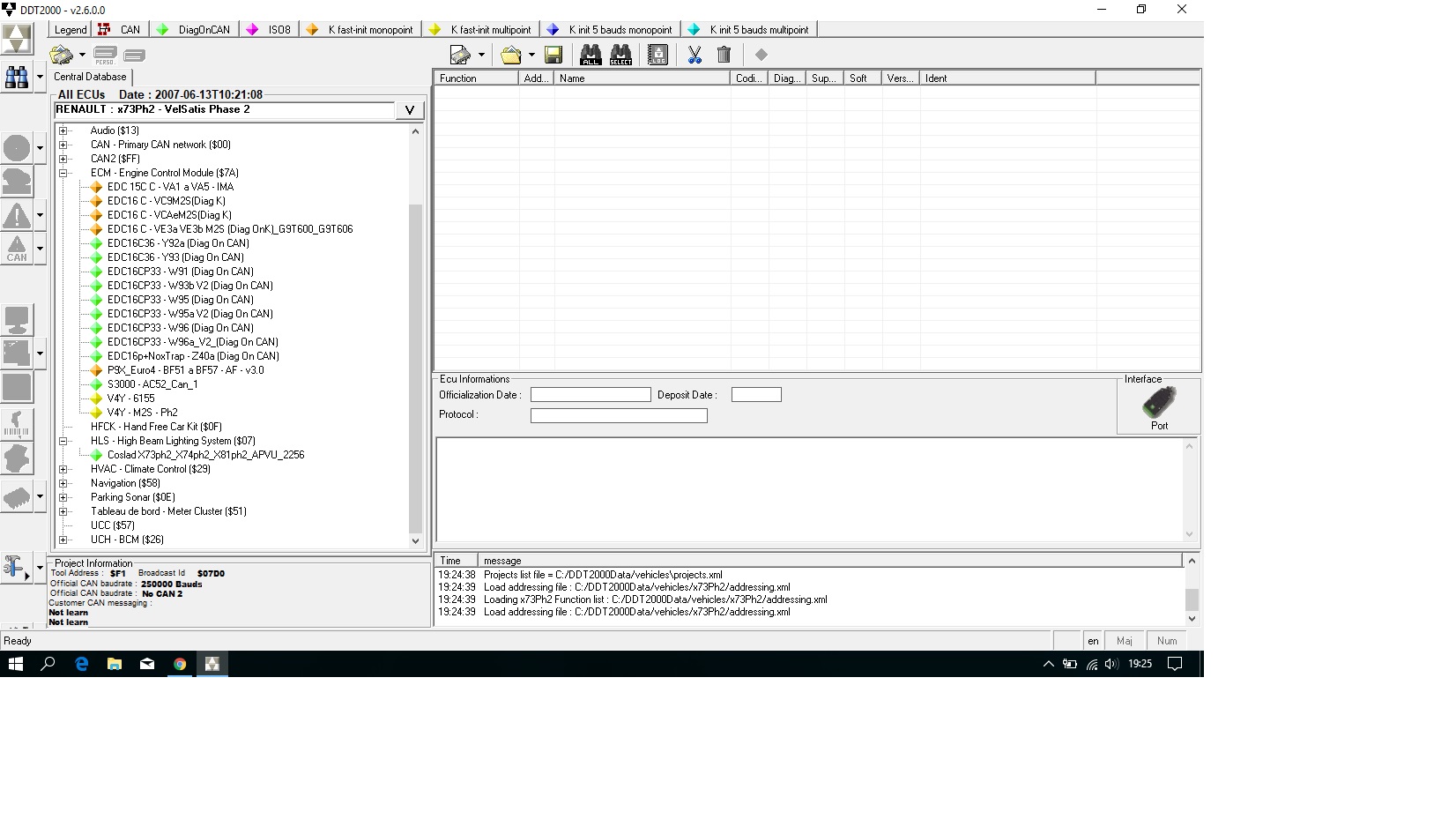
Task: Open File Explorer from the taskbar
Action: [115, 664]
